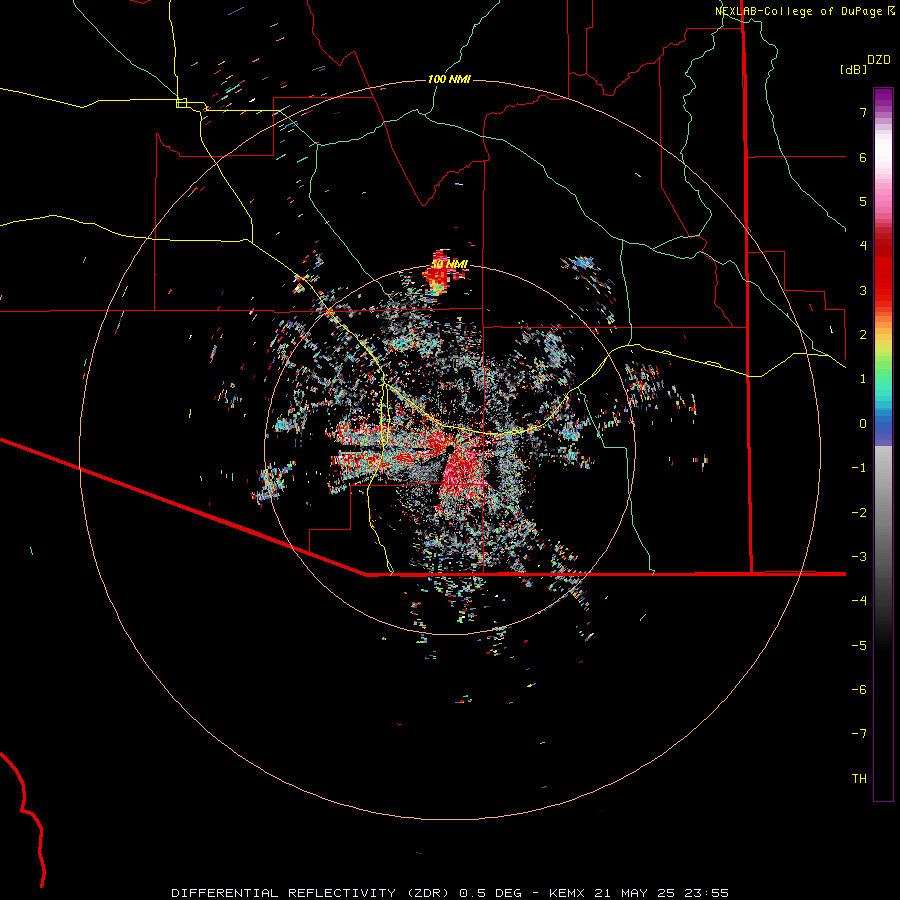Click the purple top of color bar
The height and width of the screenshot is (900, 900).
pyautogui.click(x=883, y=98)
